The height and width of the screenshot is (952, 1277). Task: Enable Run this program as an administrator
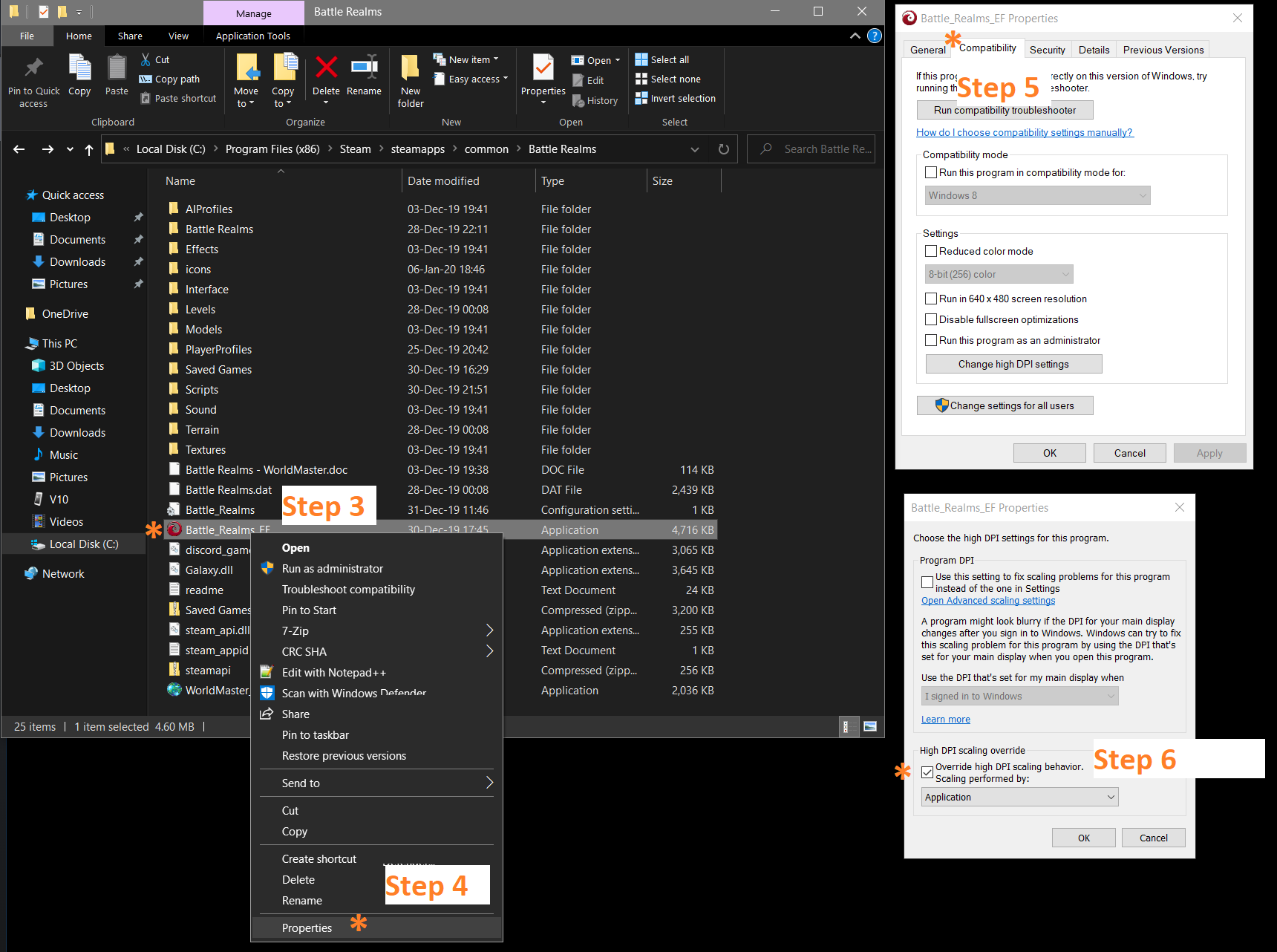(931, 340)
